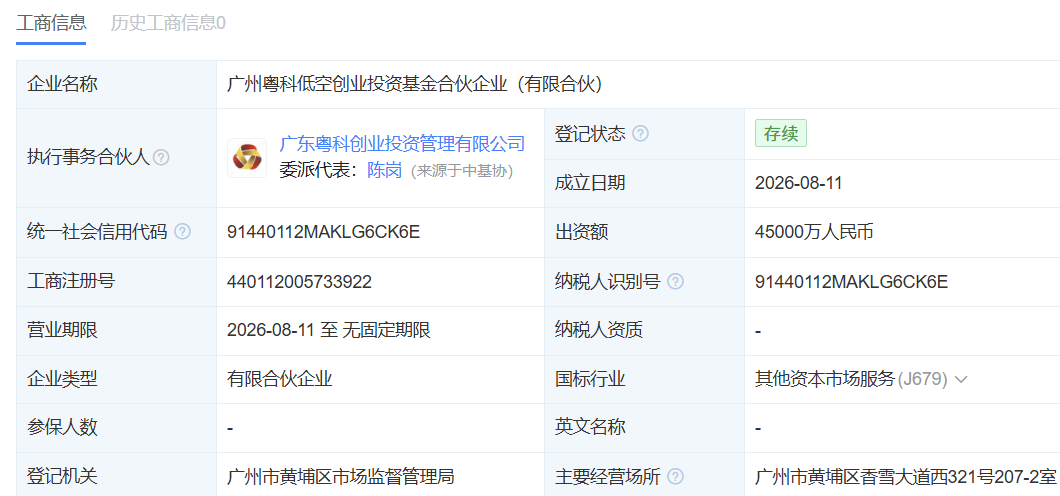The width and height of the screenshot is (1060, 496).
Task: Click the 广东粤科 company logo
Action: point(247,157)
